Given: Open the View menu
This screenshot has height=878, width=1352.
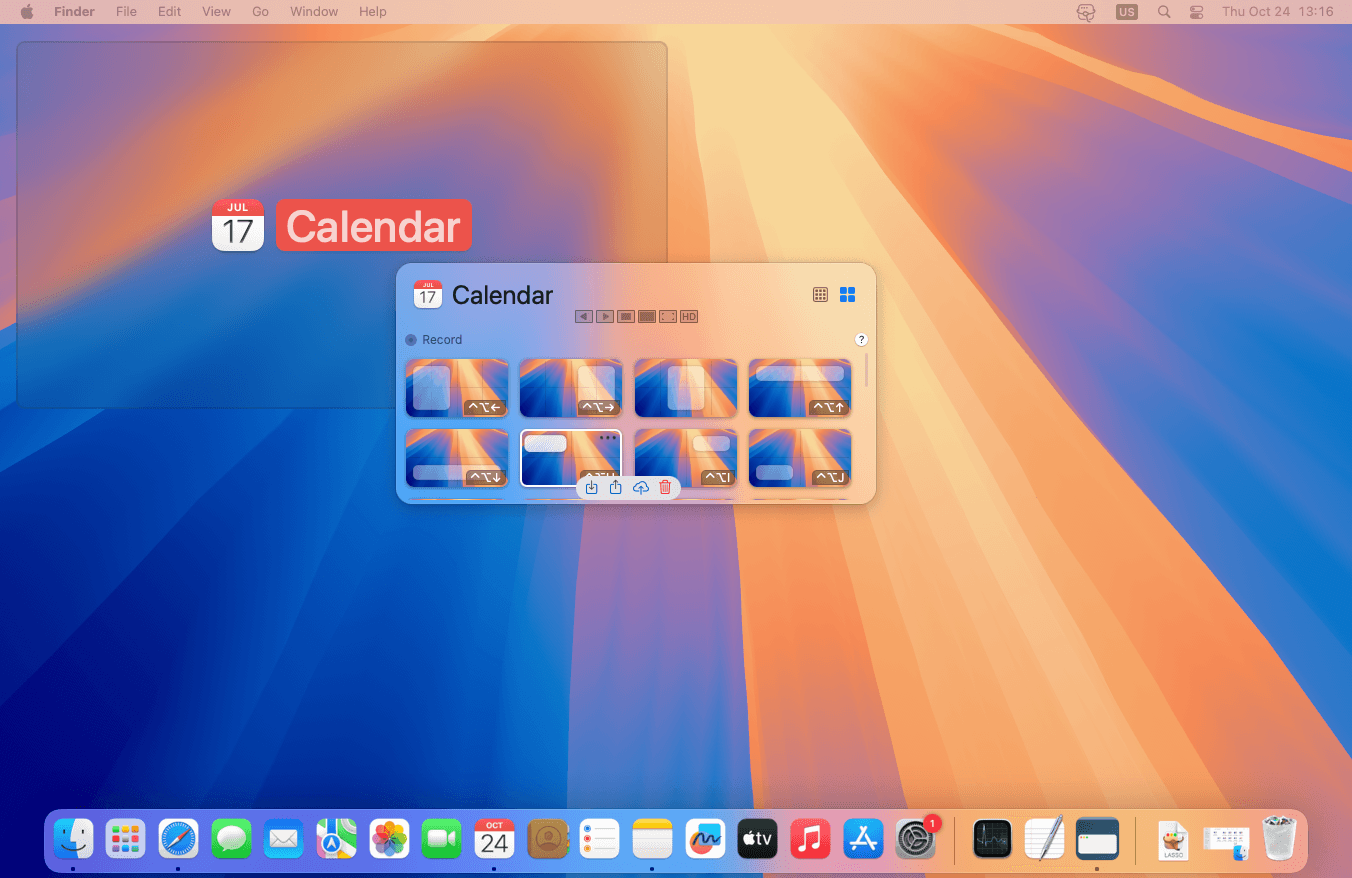Looking at the screenshot, I should point(216,12).
